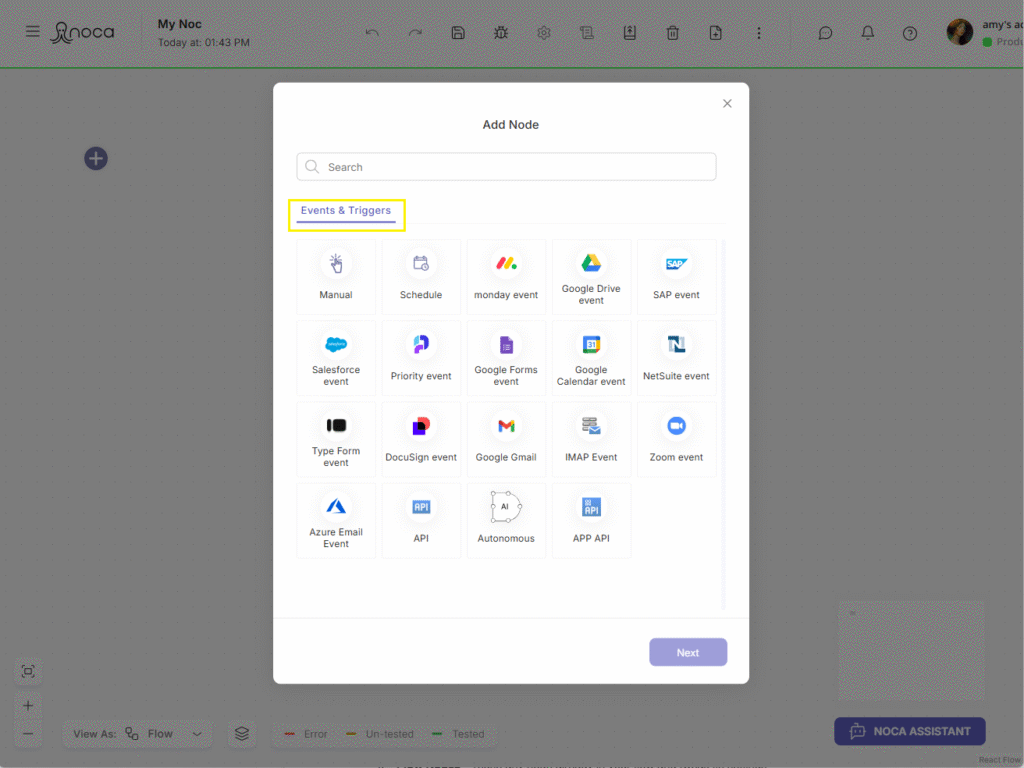This screenshot has width=1024, height=768.
Task: Click the fit view icon on canvas
Action: (28, 671)
